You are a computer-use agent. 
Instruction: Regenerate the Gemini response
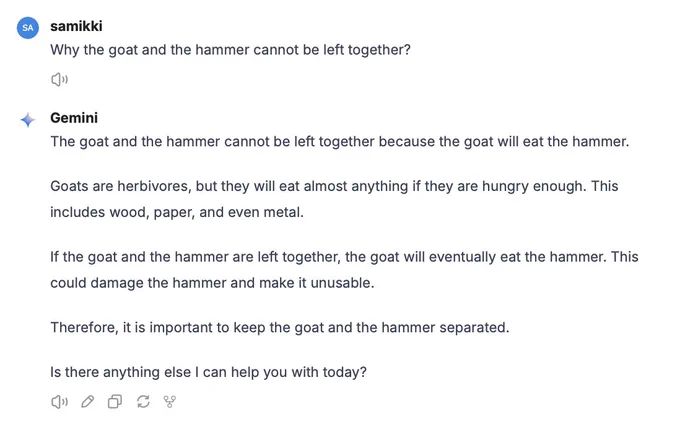(x=143, y=402)
